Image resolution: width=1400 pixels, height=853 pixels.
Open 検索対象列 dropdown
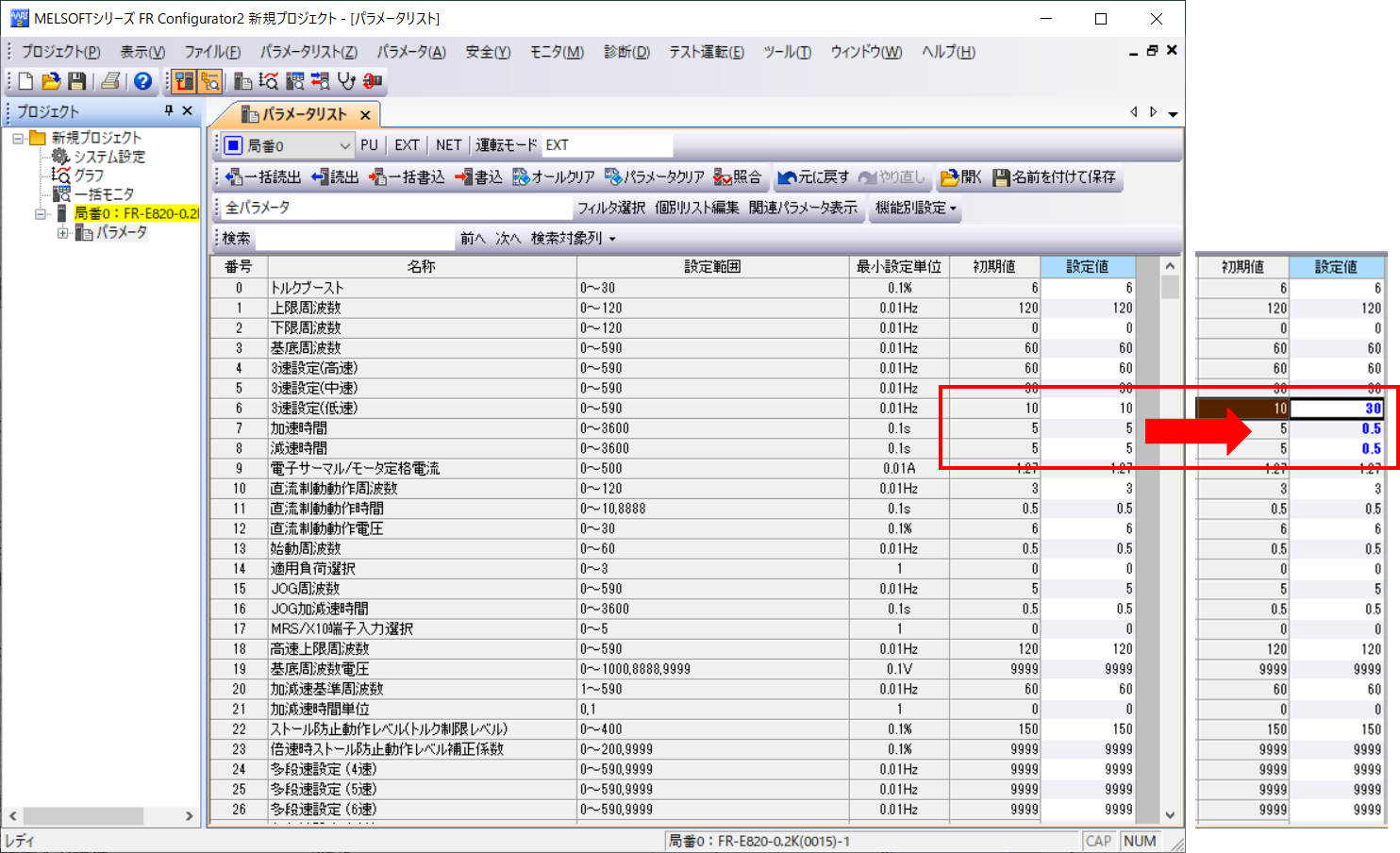coord(574,238)
